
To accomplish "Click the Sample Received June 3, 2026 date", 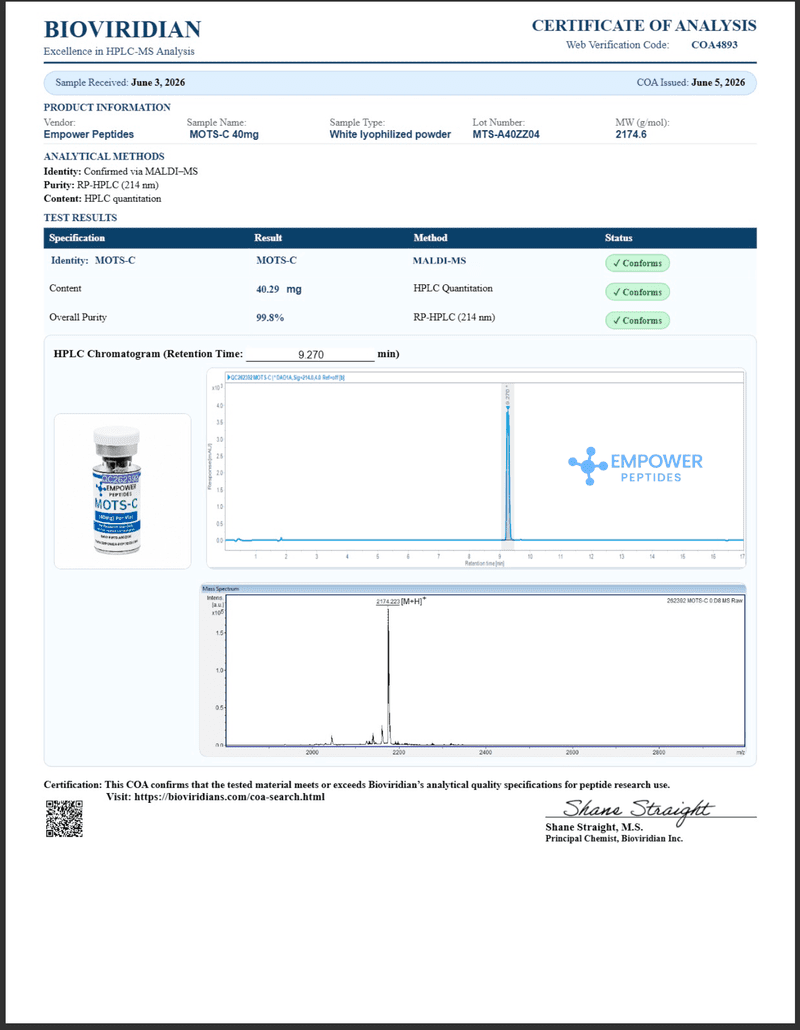I will click(158, 82).
